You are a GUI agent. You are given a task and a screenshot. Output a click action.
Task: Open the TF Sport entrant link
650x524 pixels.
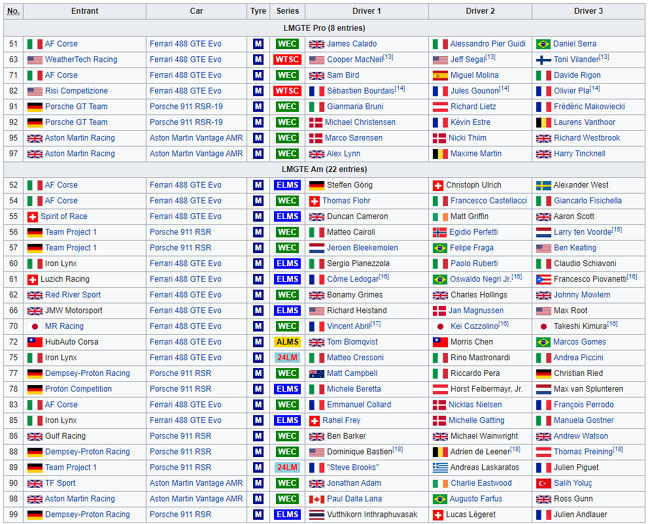(60, 483)
